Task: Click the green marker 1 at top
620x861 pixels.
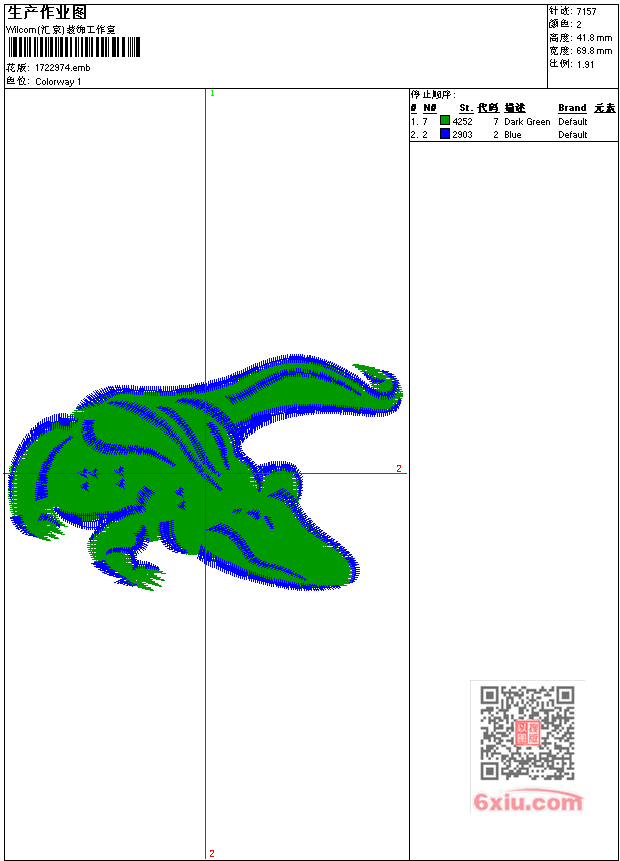Action: pyautogui.click(x=212, y=93)
